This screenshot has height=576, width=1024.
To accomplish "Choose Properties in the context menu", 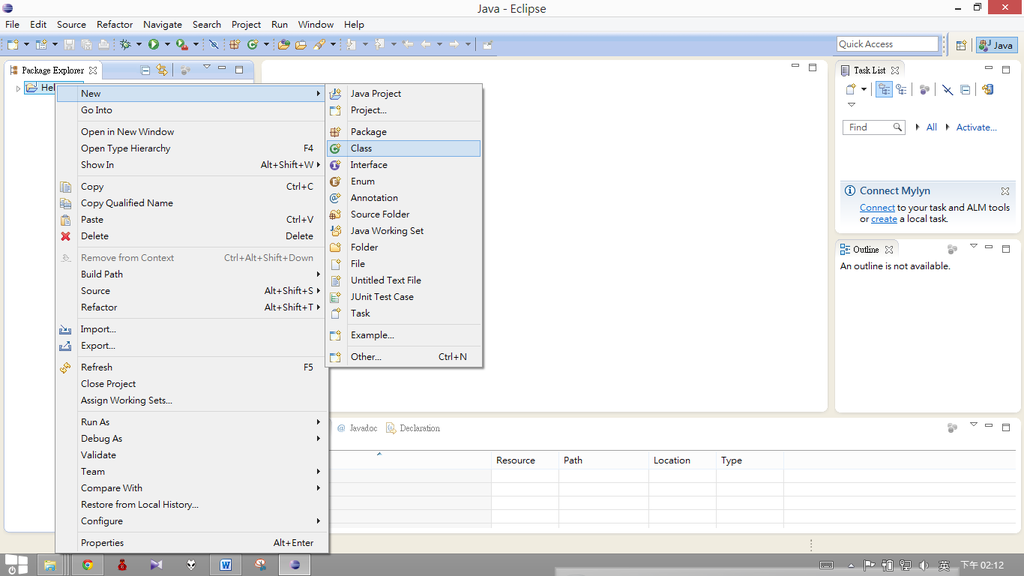I will (x=102, y=543).
